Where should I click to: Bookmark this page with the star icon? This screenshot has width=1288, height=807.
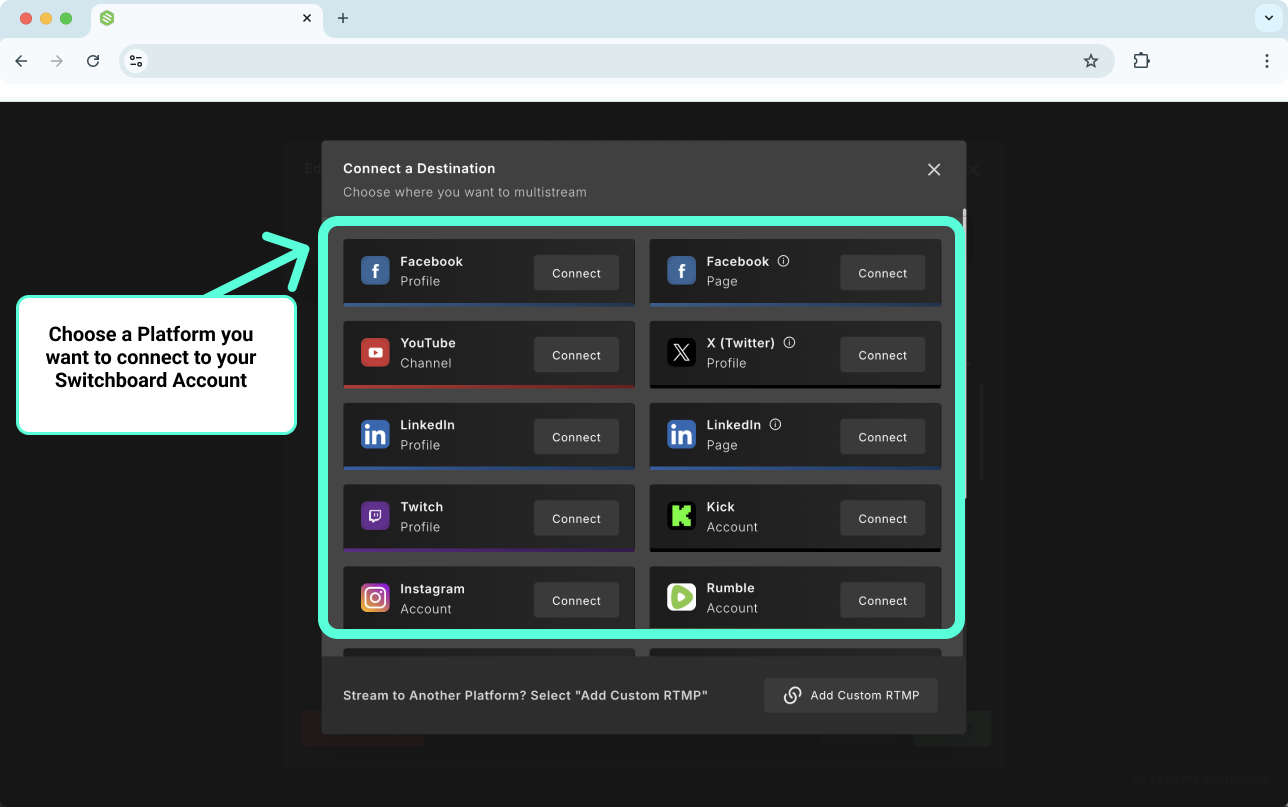1091,61
